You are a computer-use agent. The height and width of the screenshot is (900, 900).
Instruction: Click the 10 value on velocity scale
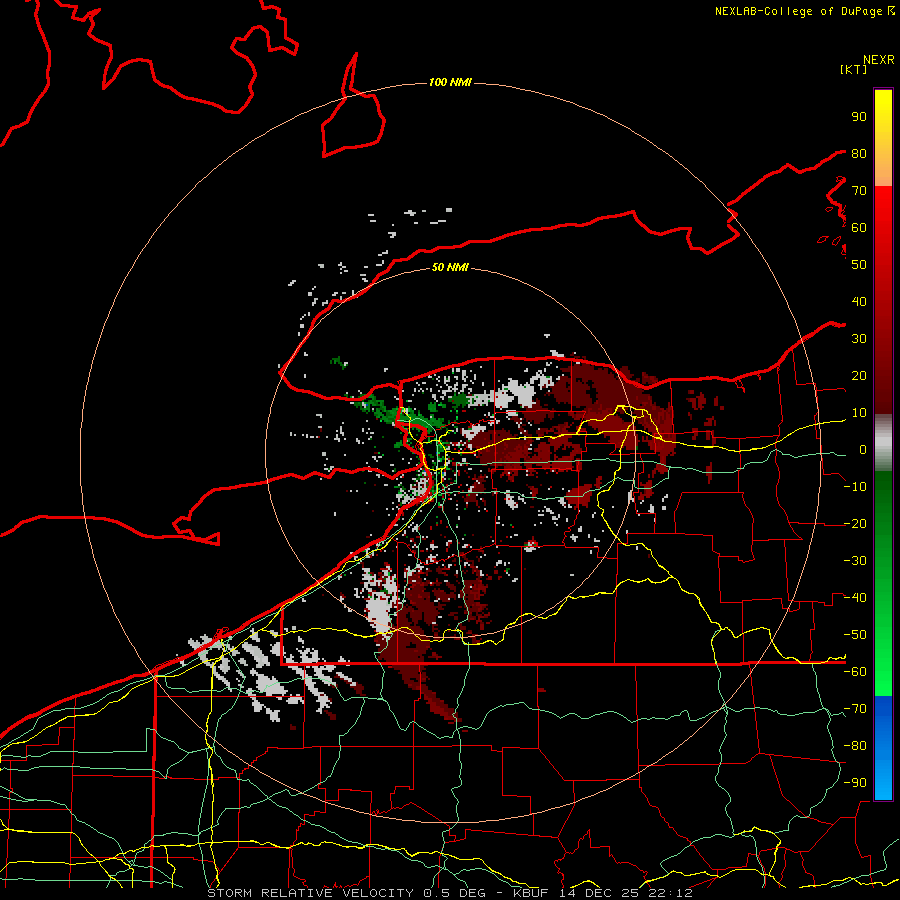859,413
